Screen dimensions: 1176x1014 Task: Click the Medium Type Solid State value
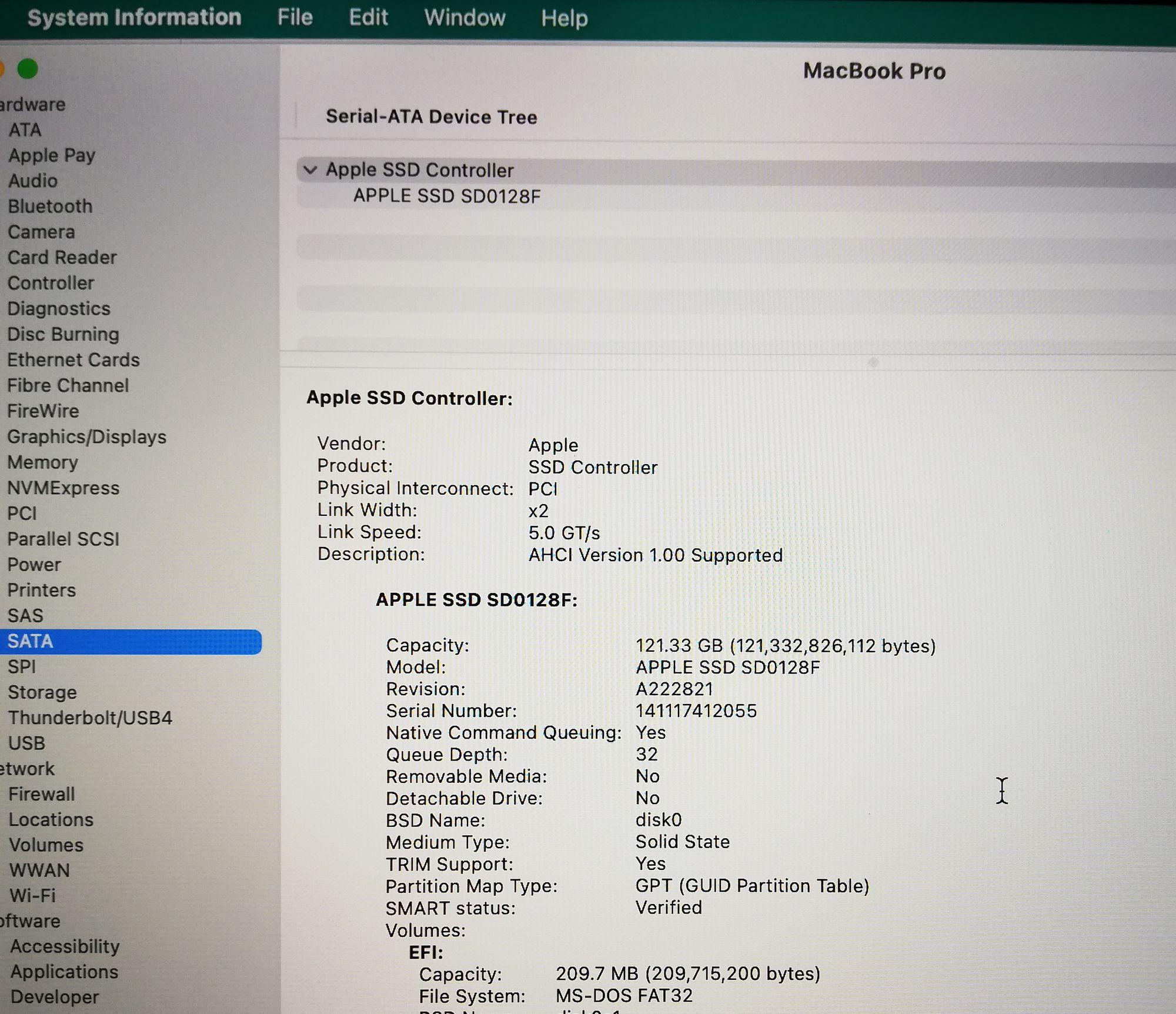pos(683,842)
